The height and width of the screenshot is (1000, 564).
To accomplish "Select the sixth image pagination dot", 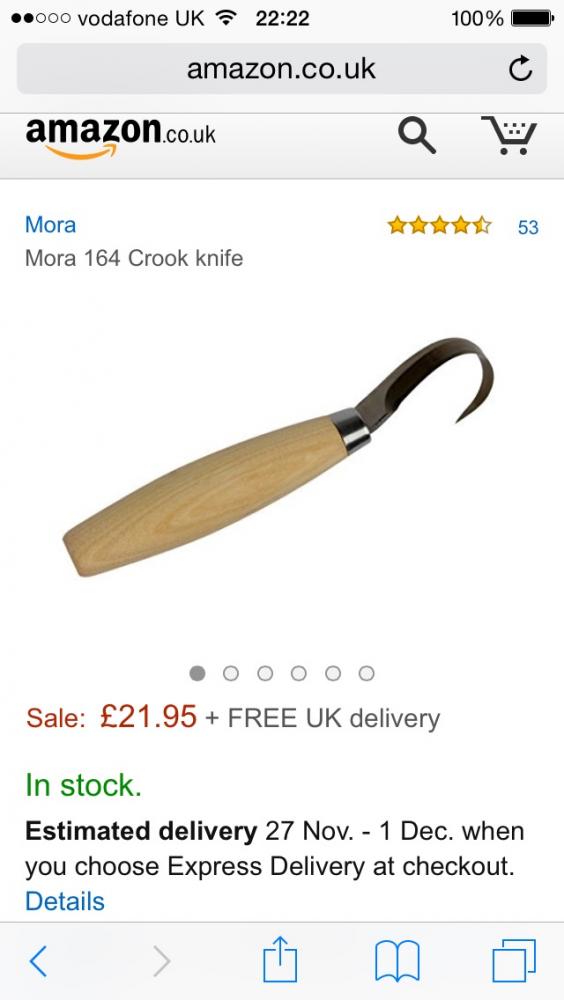I will click(366, 673).
